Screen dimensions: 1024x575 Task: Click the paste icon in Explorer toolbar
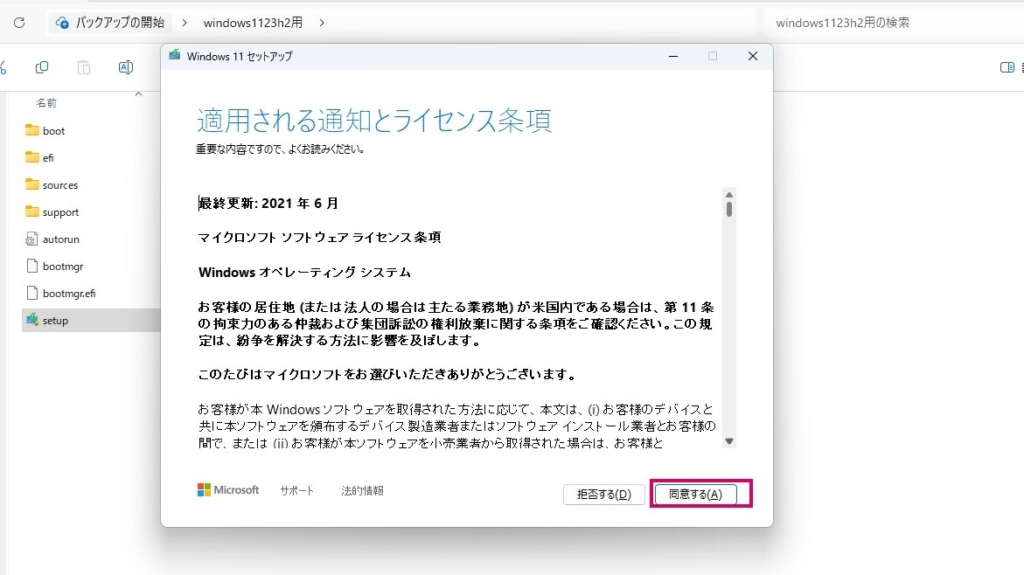click(x=84, y=67)
